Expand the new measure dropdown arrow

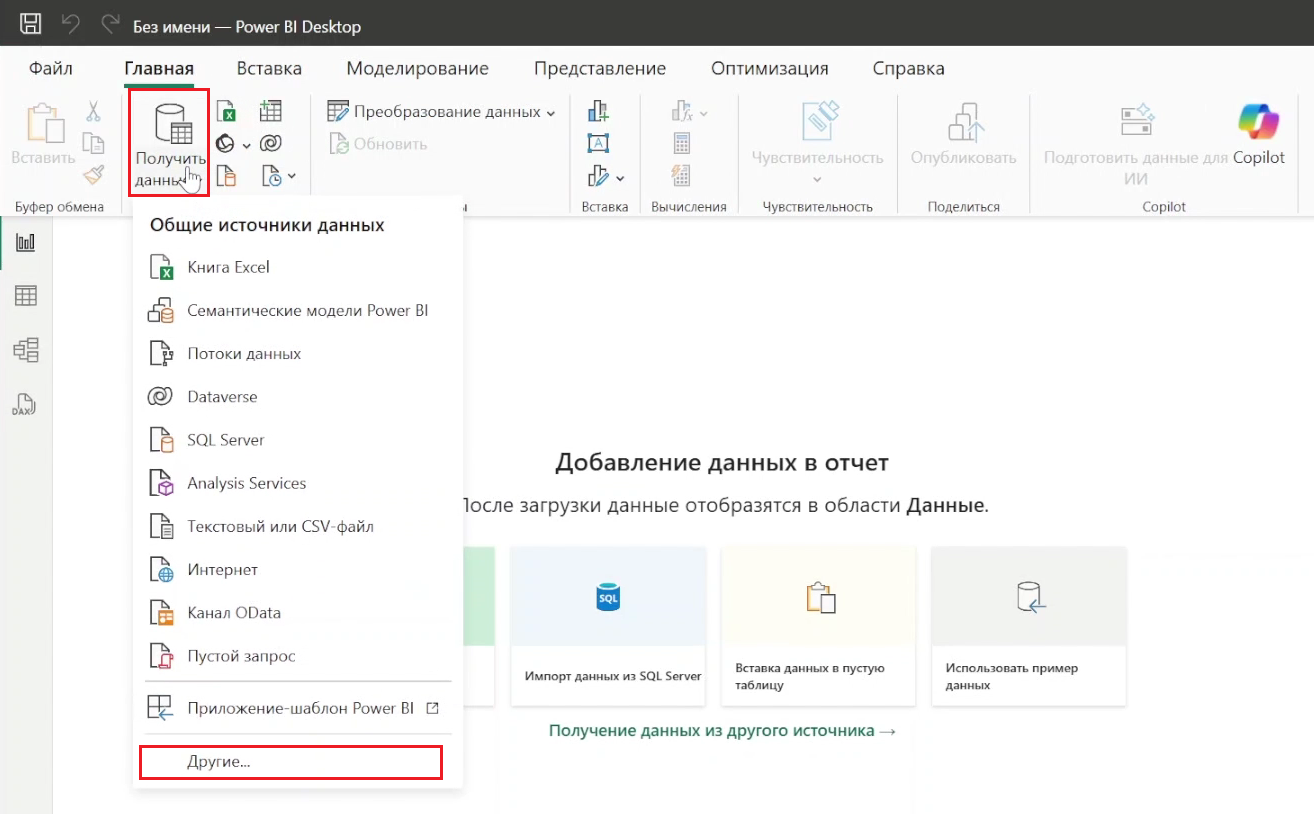(x=703, y=113)
